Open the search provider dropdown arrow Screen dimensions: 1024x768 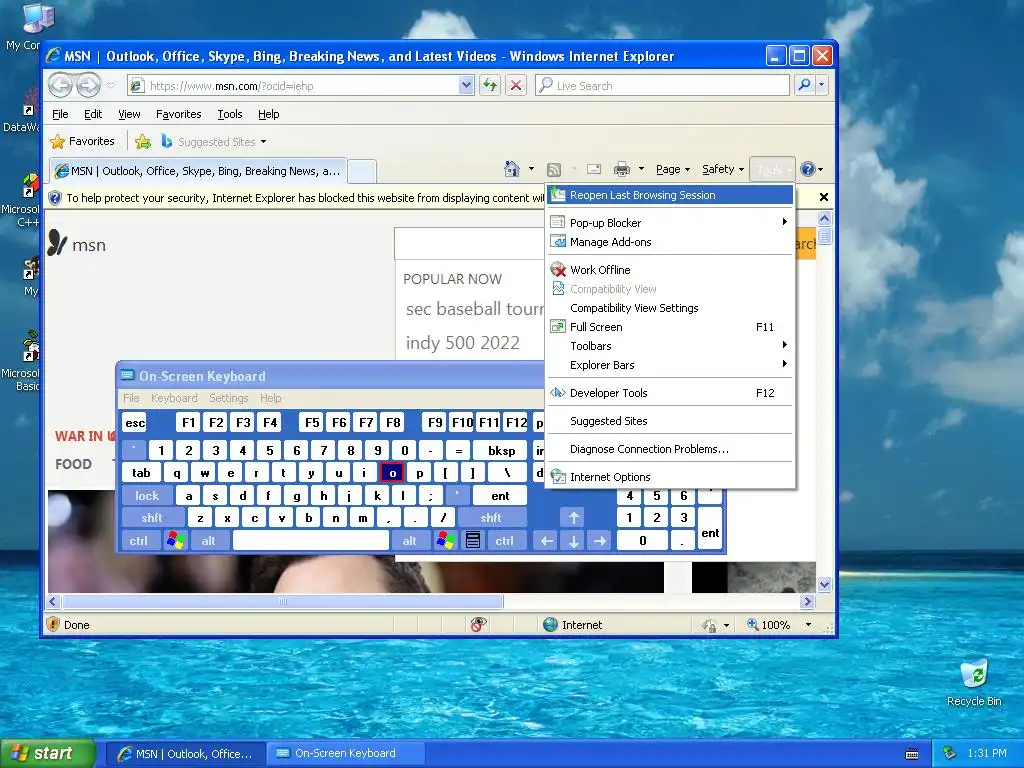[x=822, y=85]
